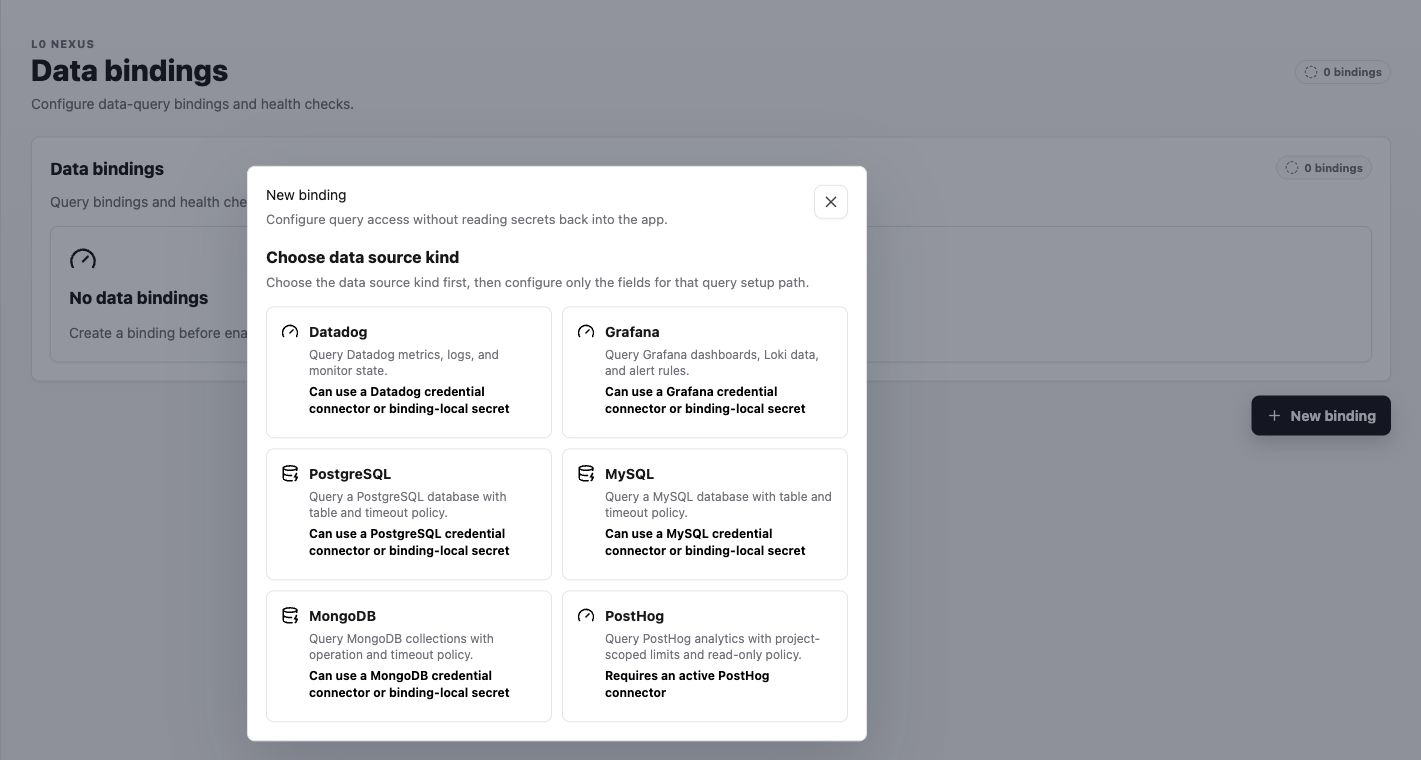Click the PostgreSQL database icon
The height and width of the screenshot is (760, 1421).
pos(290,474)
